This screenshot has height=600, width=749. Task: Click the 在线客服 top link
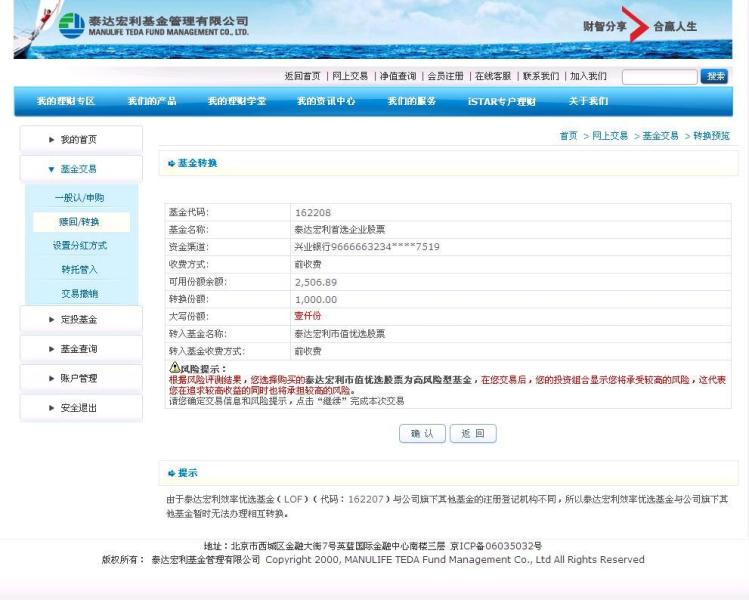coord(493,76)
